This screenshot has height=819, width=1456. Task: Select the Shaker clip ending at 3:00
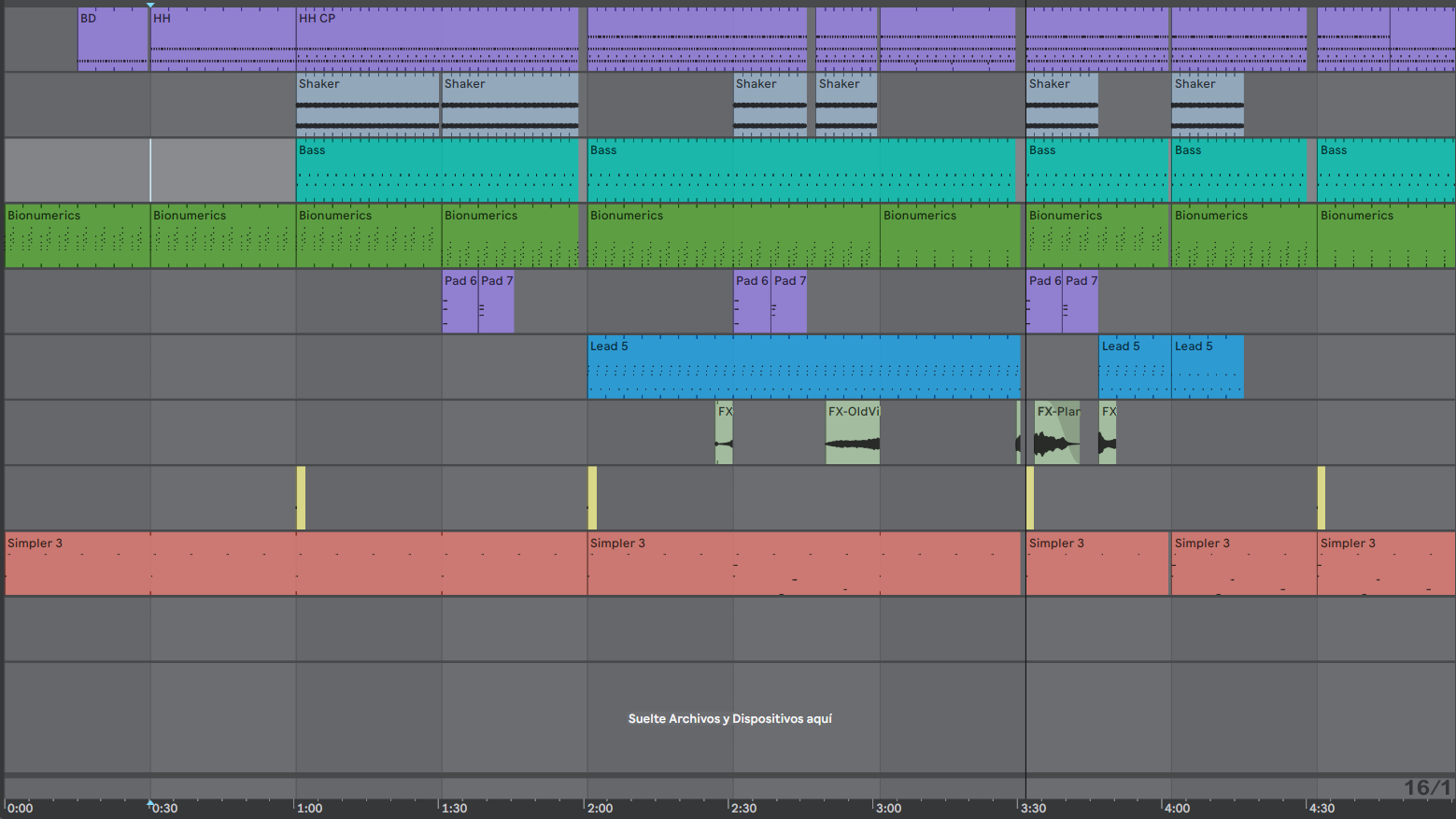846,106
